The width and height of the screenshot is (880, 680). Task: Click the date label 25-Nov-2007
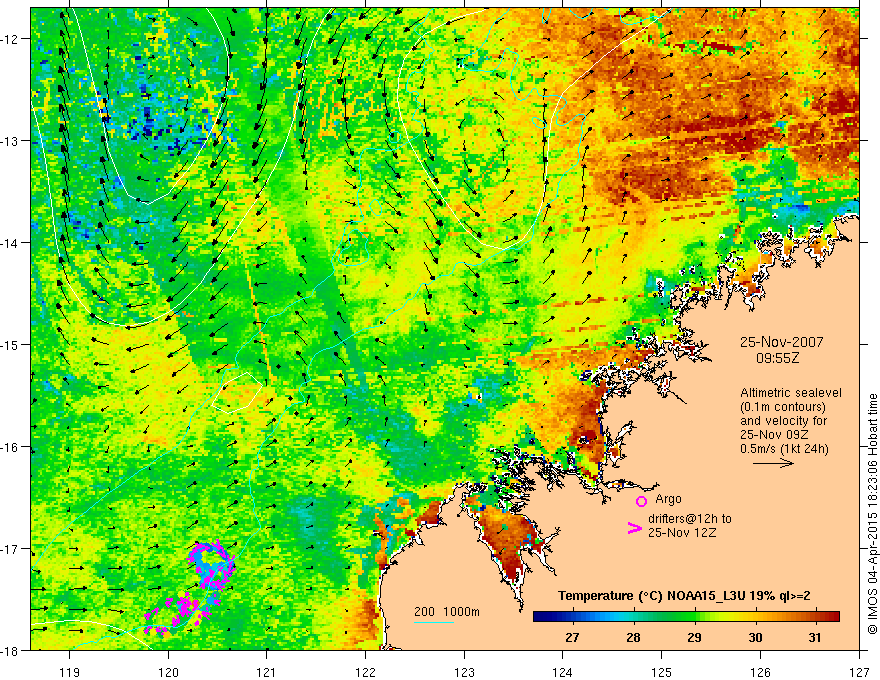pyautogui.click(x=781, y=342)
